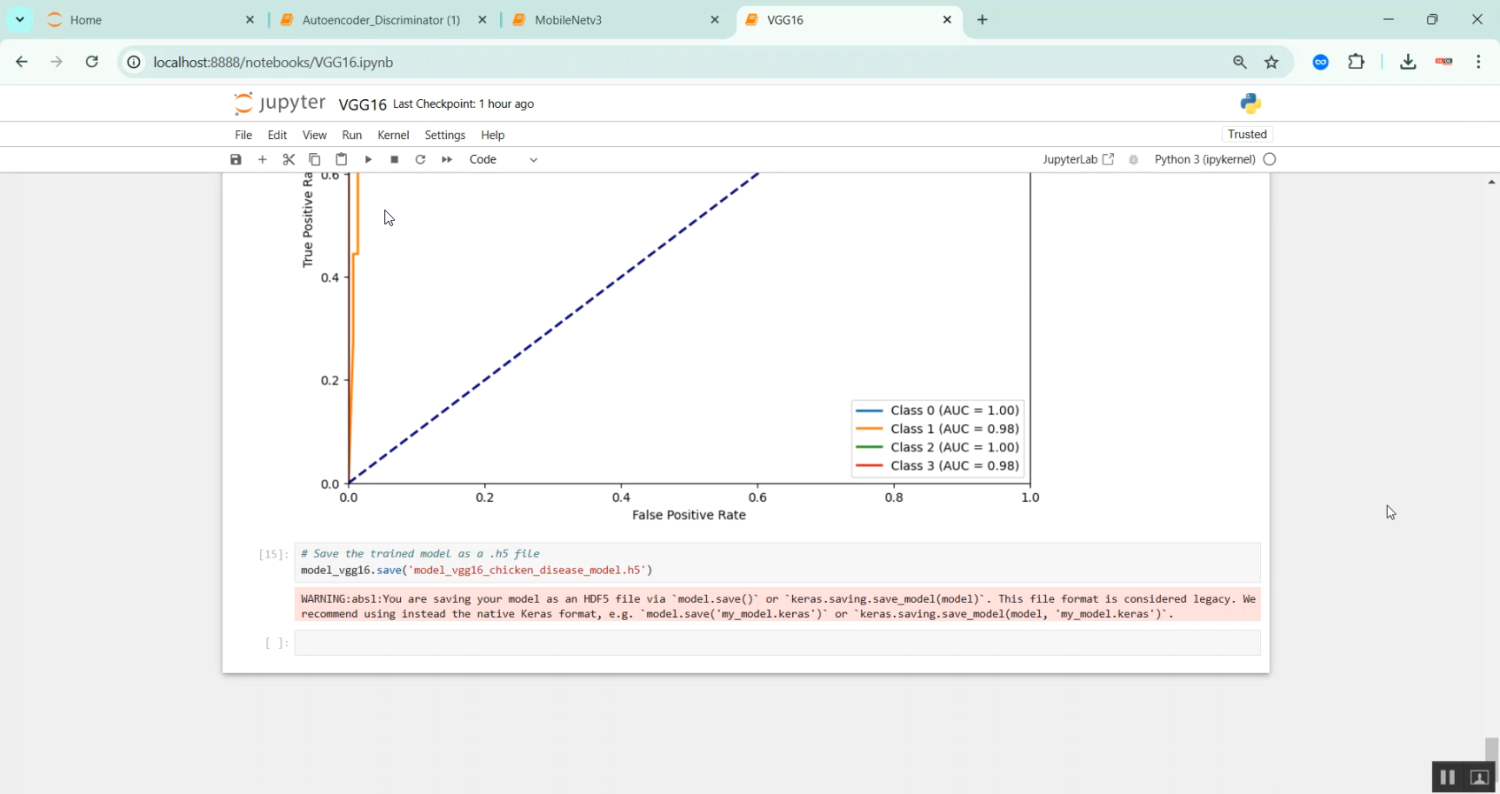Open the Kernel menu
This screenshot has width=1500, height=794.
[393, 135]
